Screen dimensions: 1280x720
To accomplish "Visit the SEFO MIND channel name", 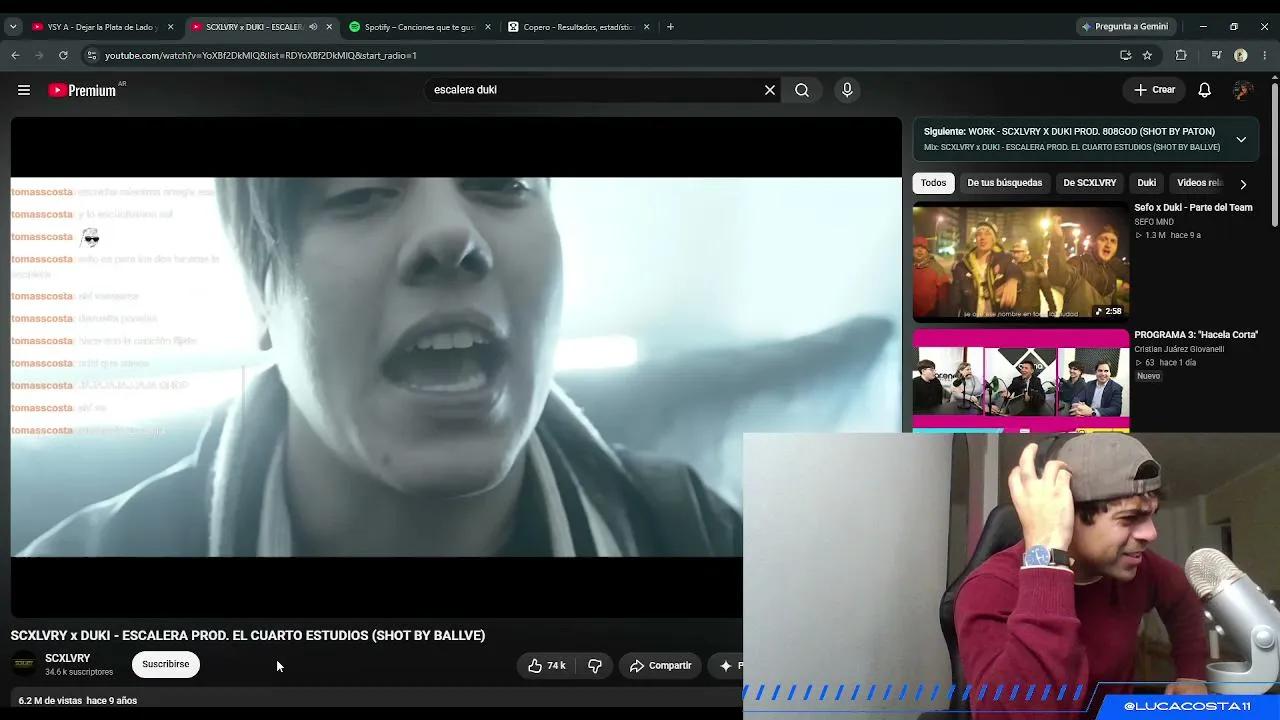I will point(1154,222).
